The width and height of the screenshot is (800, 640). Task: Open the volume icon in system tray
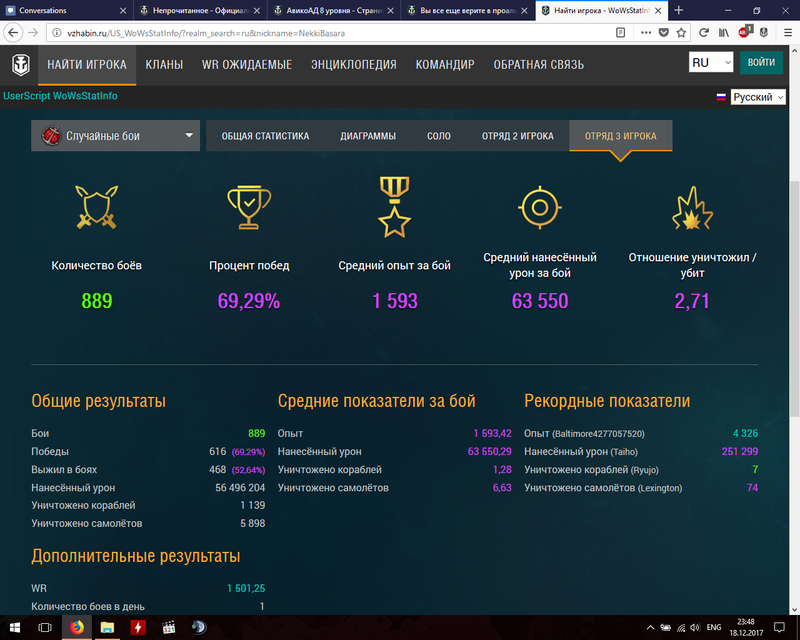point(695,627)
